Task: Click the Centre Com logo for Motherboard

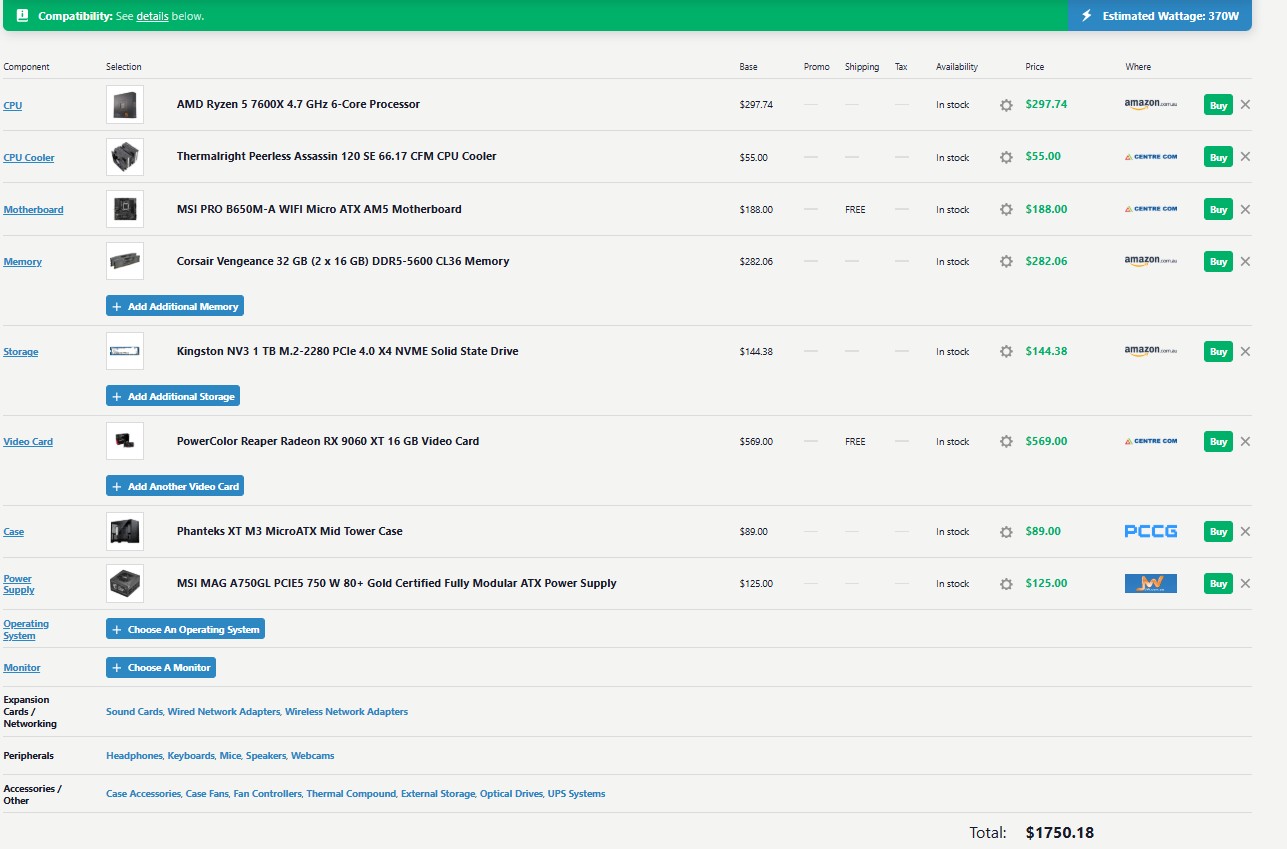Action: click(x=1150, y=209)
